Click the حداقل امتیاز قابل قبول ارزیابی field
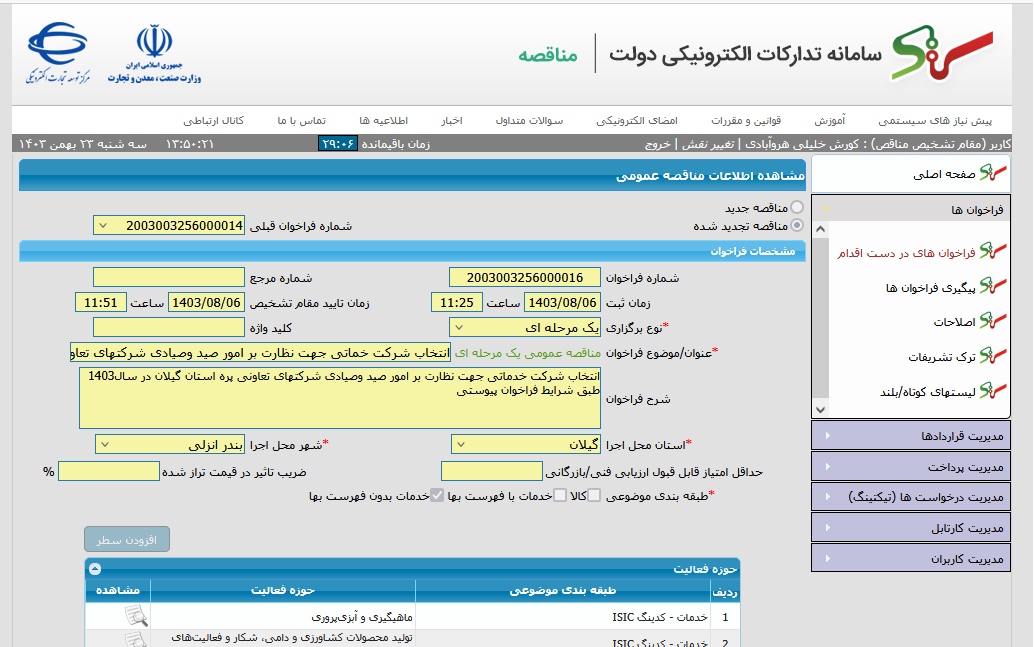Viewport: 1034px width, 647px height. click(x=492, y=471)
